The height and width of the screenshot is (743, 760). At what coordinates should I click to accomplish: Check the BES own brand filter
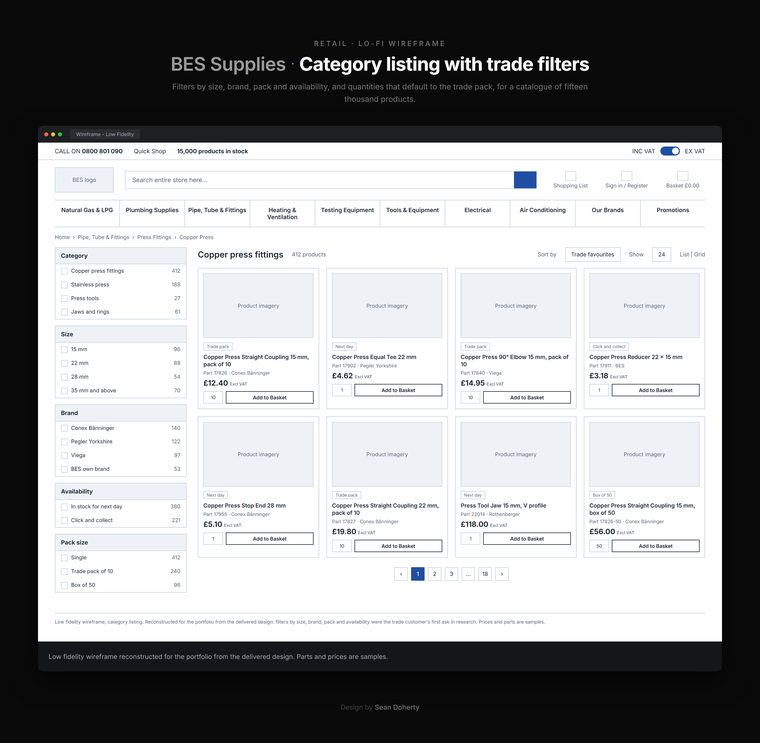(x=64, y=469)
